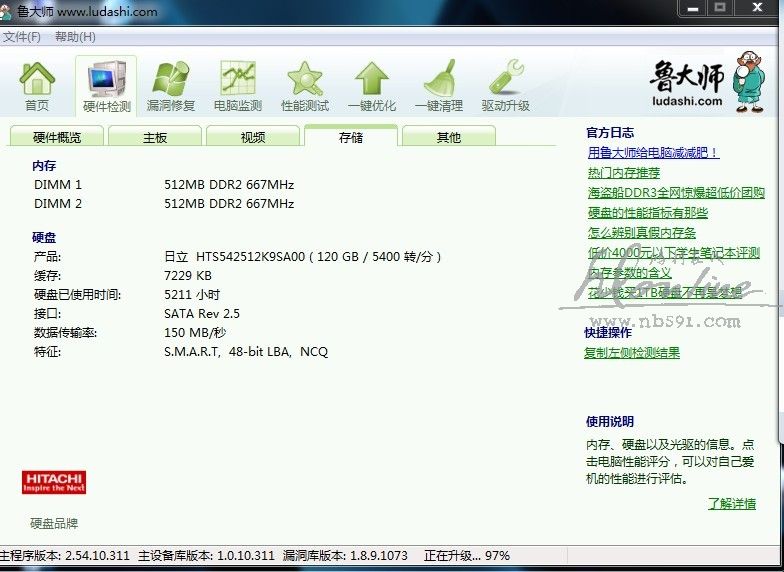Screen dimensions: 784x572
Task: Click the 复制左侧检测结果 link
Action: (632, 353)
